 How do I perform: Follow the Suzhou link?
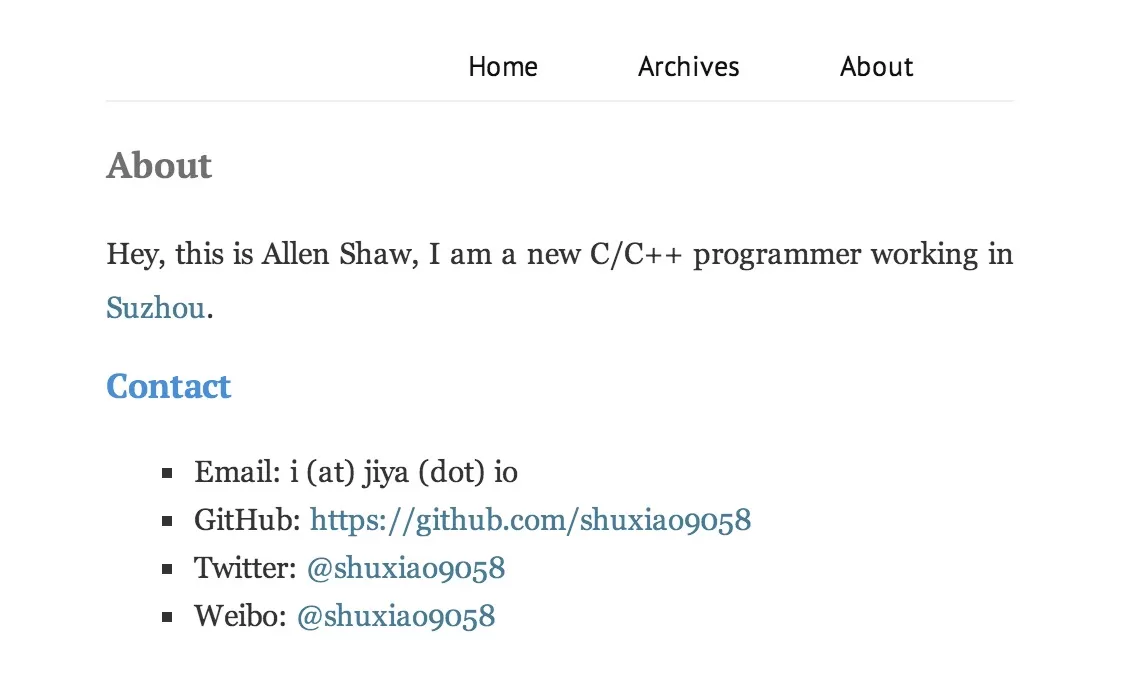155,308
